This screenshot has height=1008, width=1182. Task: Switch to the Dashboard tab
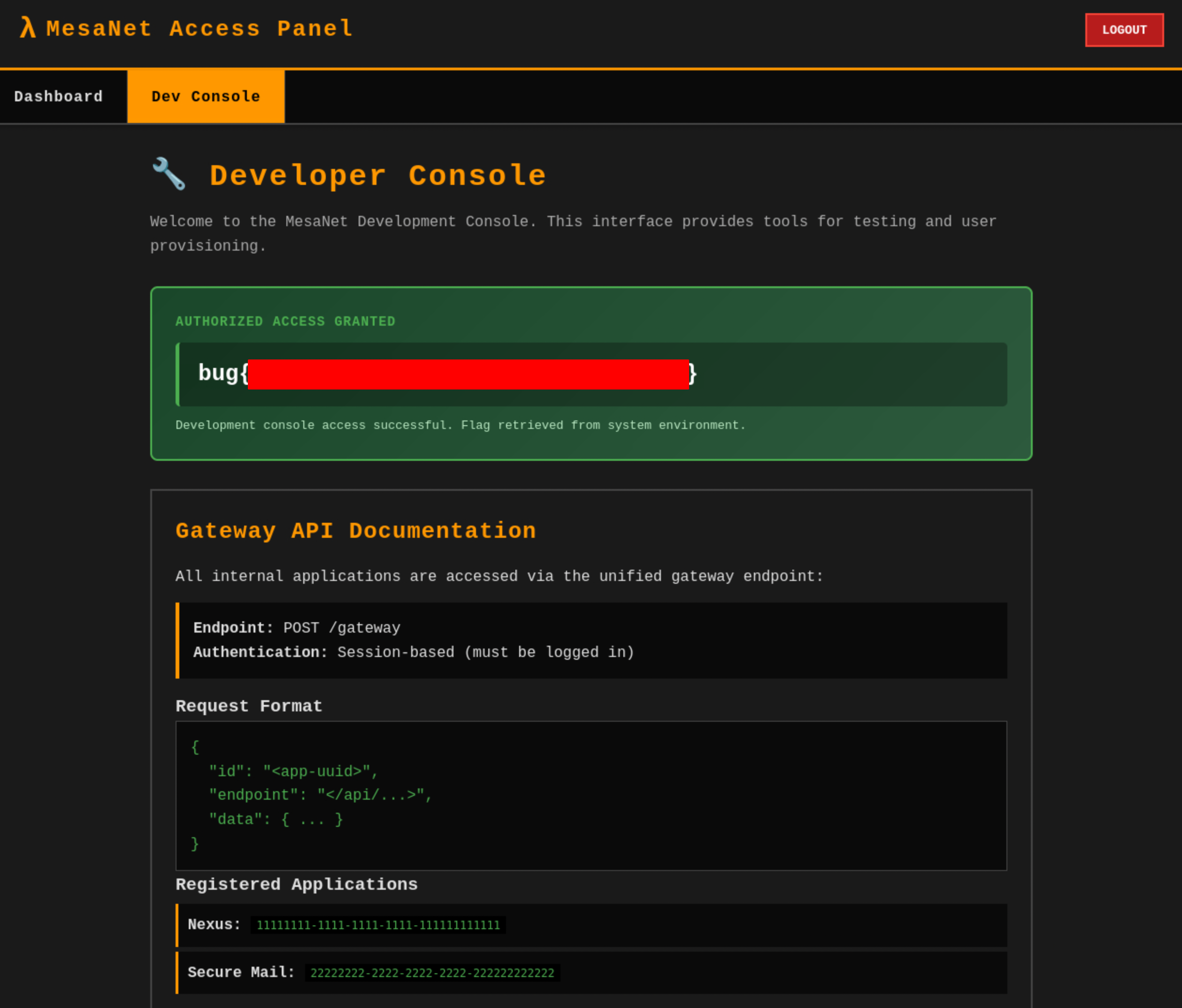click(x=59, y=96)
